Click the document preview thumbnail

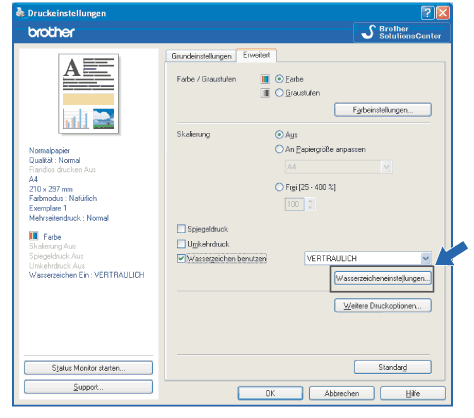pyautogui.click(x=89, y=94)
